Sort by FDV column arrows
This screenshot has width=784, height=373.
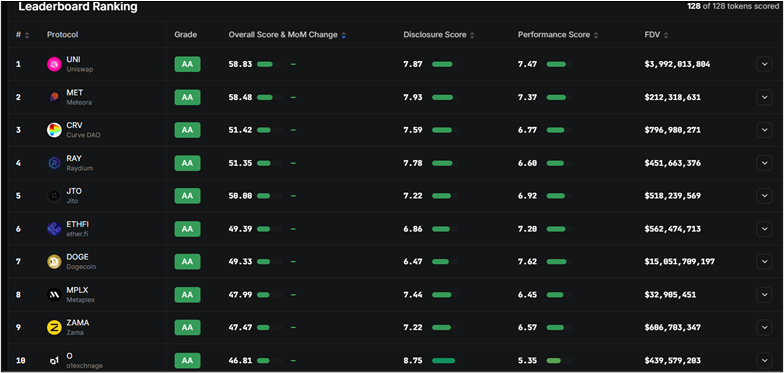click(666, 35)
